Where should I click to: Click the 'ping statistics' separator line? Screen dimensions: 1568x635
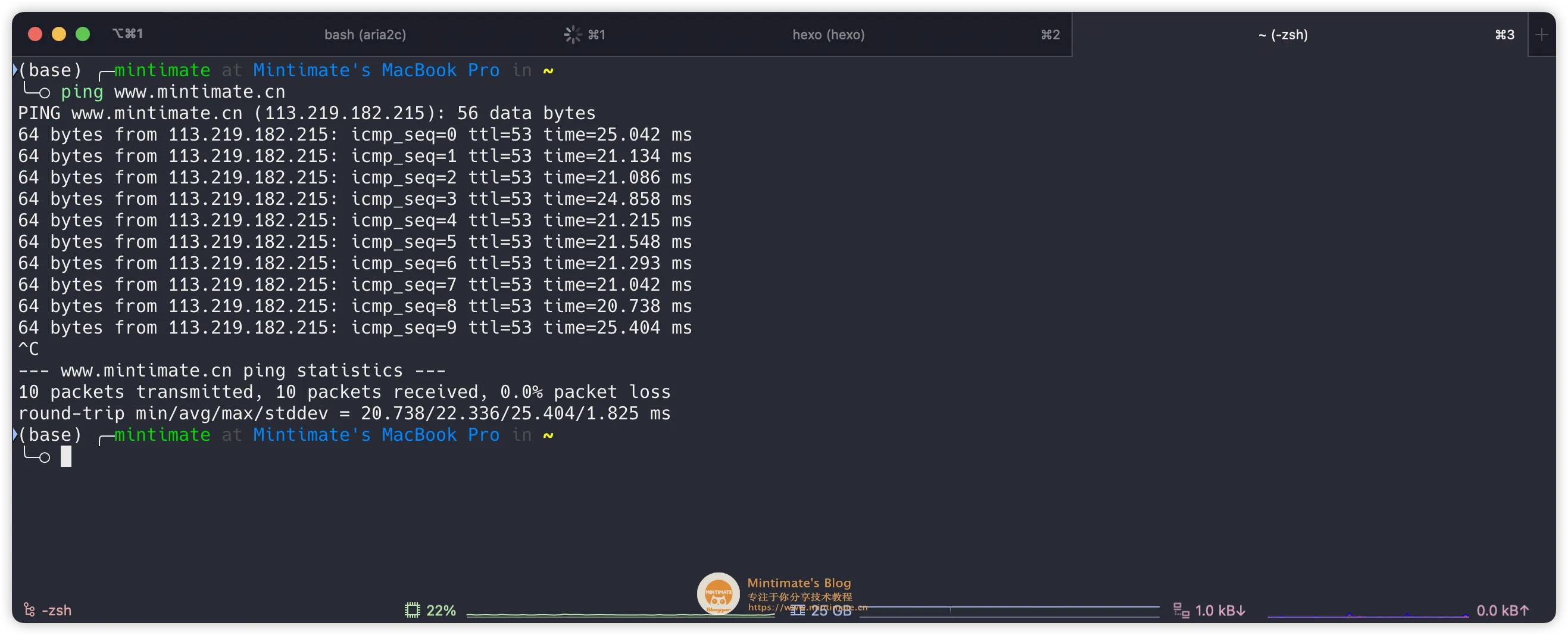point(232,370)
